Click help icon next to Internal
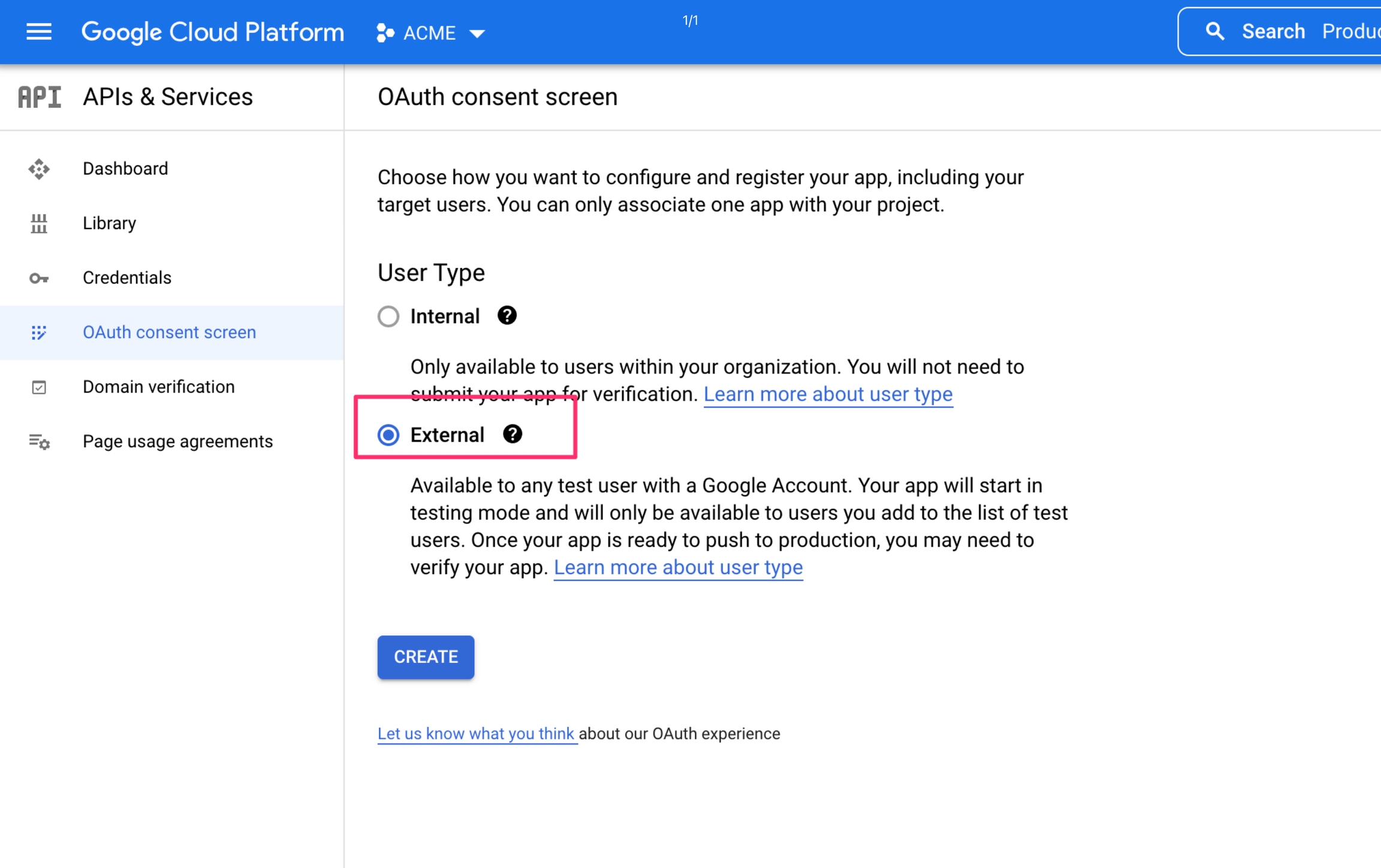Screen dimensions: 1381x868 point(506,315)
